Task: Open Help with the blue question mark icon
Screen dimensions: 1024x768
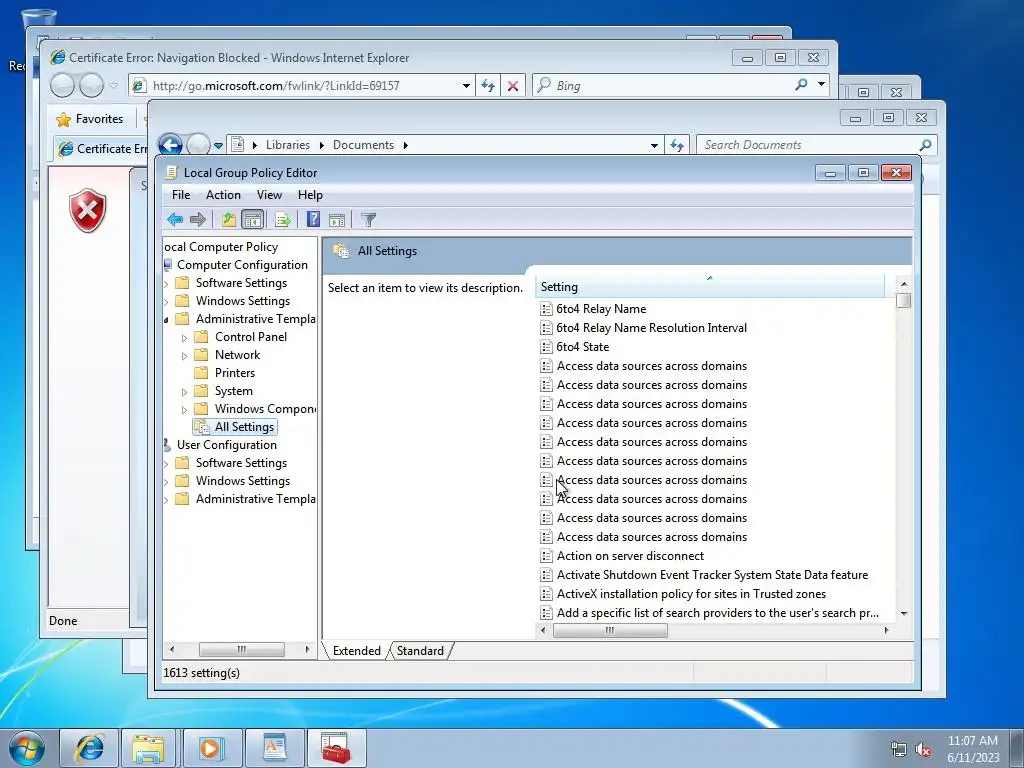Action: pos(313,219)
